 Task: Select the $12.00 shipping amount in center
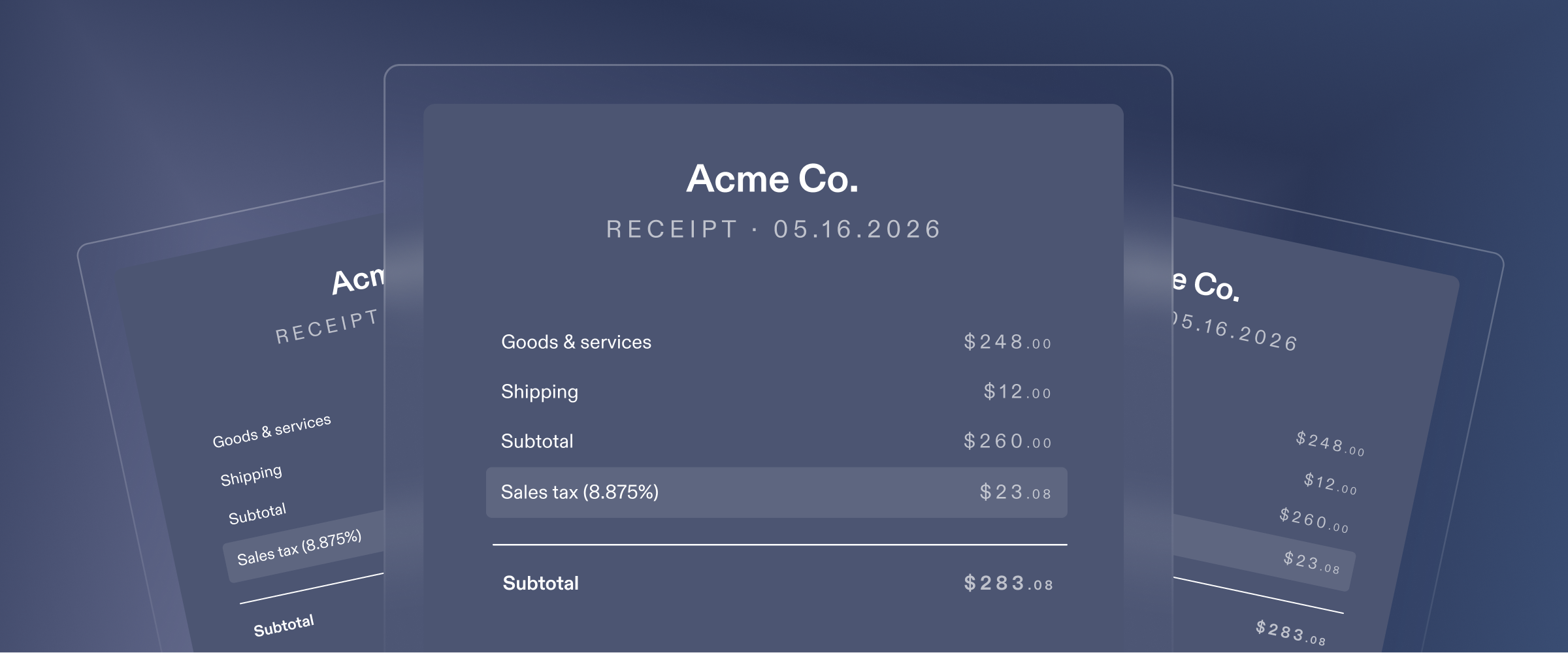(1017, 391)
